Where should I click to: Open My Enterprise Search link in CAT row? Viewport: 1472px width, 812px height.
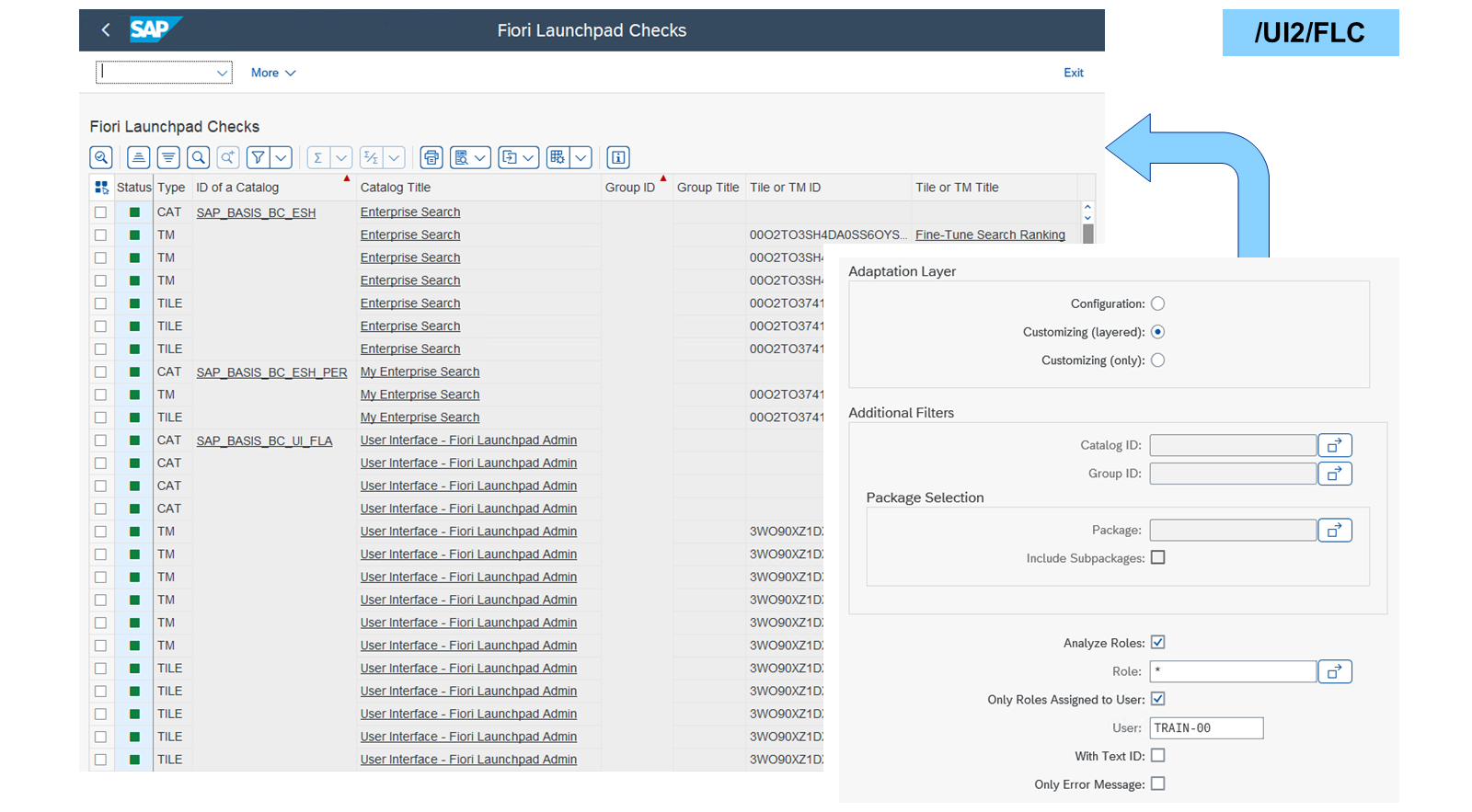pos(420,372)
